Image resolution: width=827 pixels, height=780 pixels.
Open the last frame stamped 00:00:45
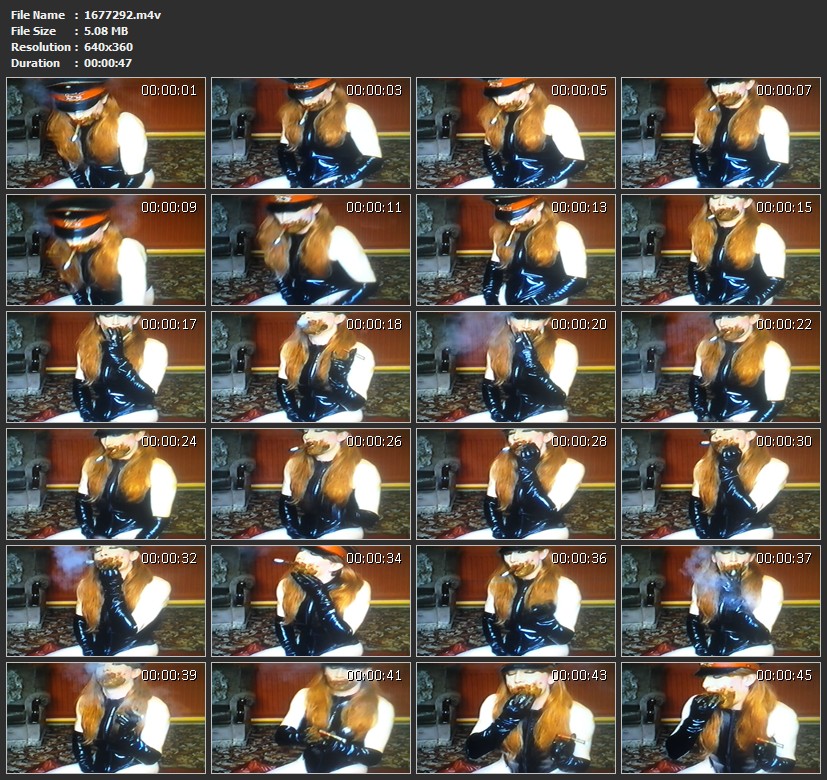720,718
